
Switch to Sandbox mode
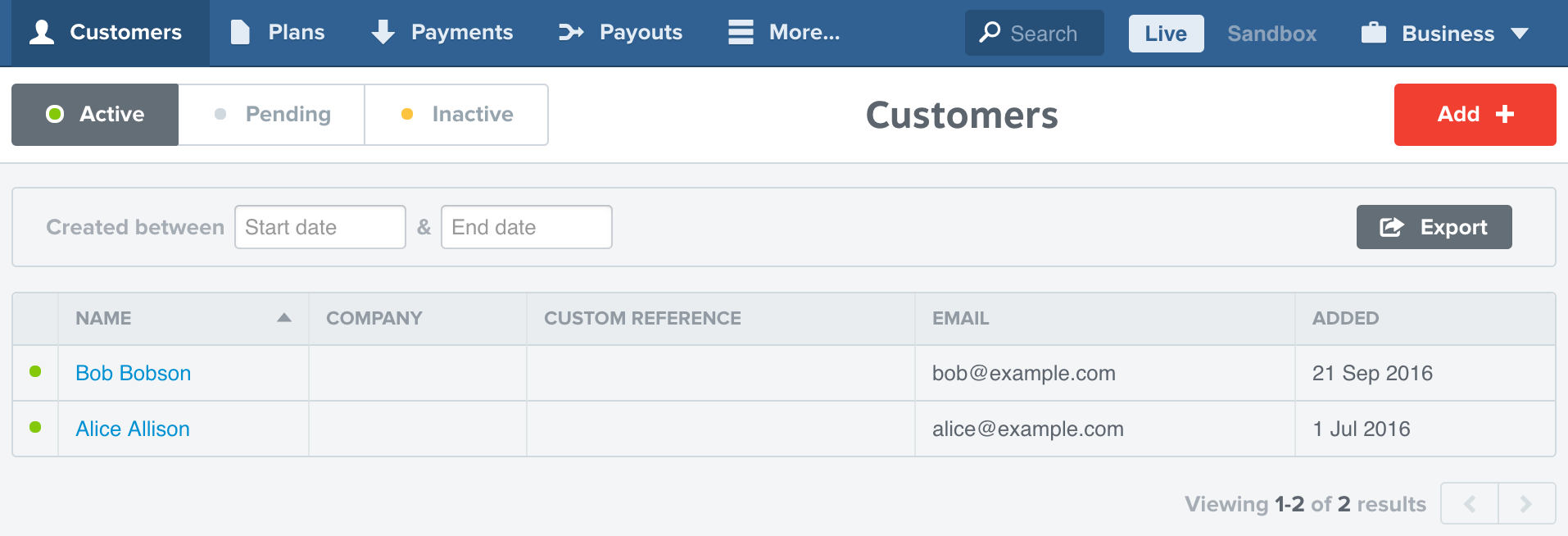point(1271,34)
